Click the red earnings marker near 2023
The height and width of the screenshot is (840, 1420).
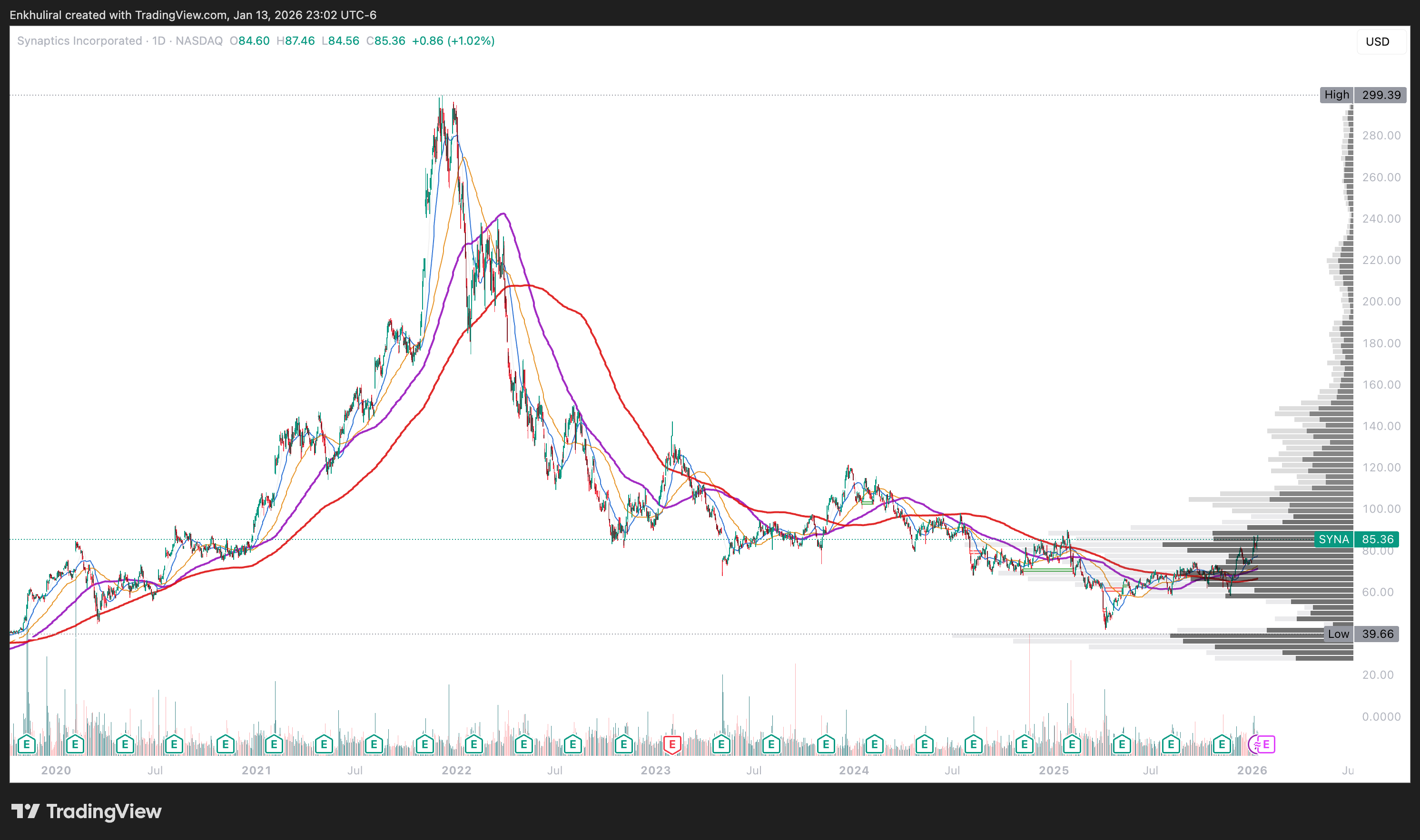point(672,744)
